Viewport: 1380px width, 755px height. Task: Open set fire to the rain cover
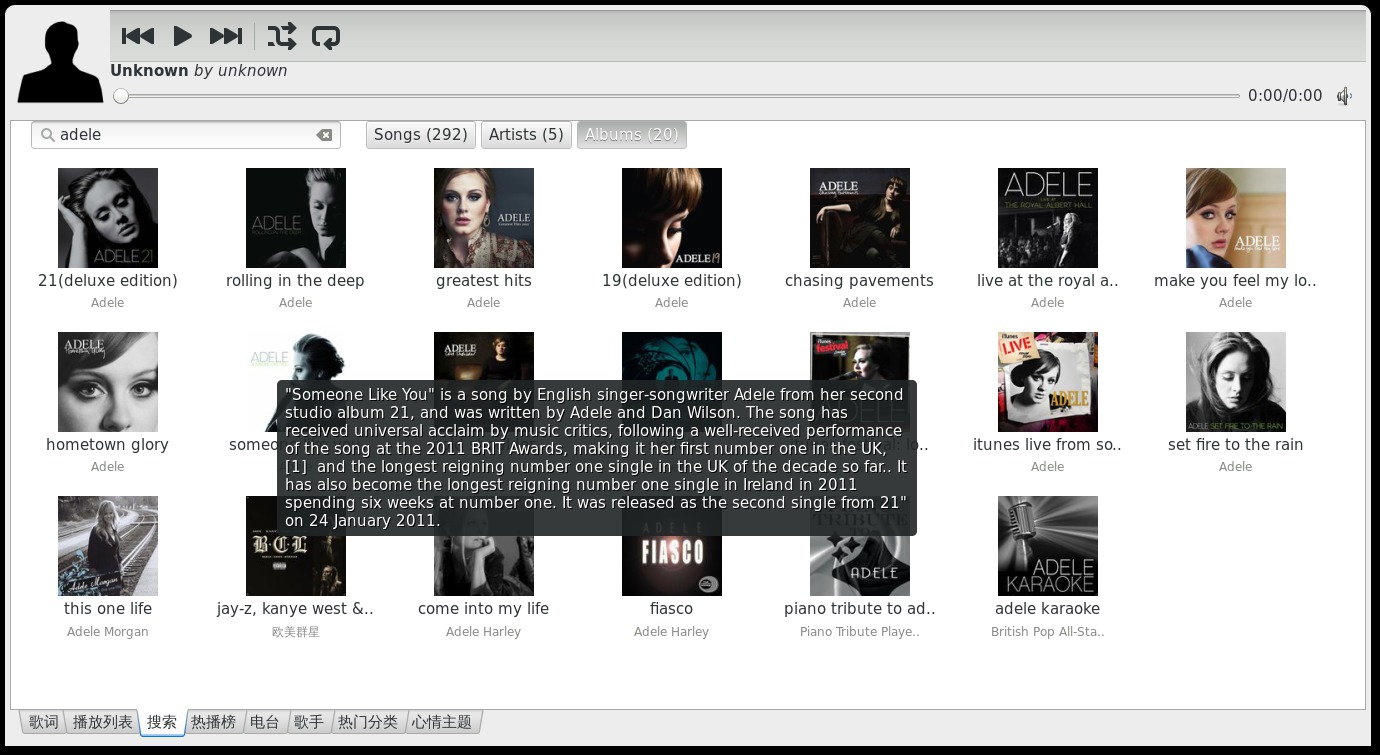pos(1236,382)
